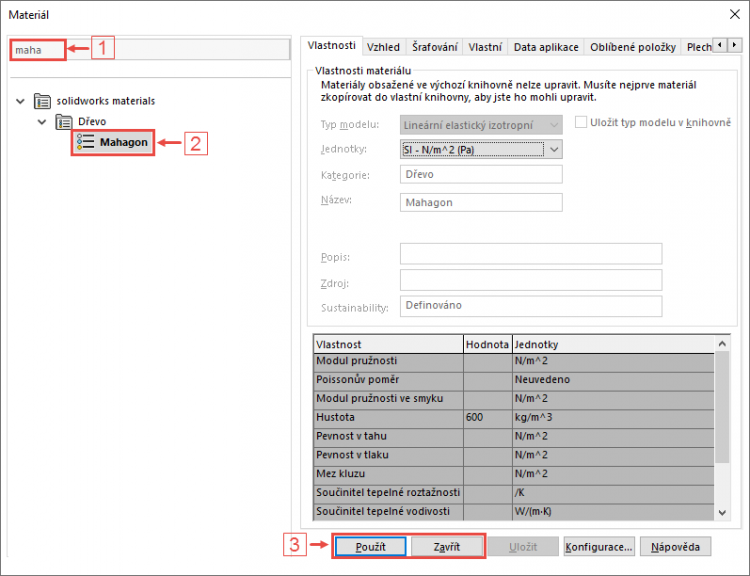Select the Pevnost v tahu row
This screenshot has height=576, width=750.
514,437
